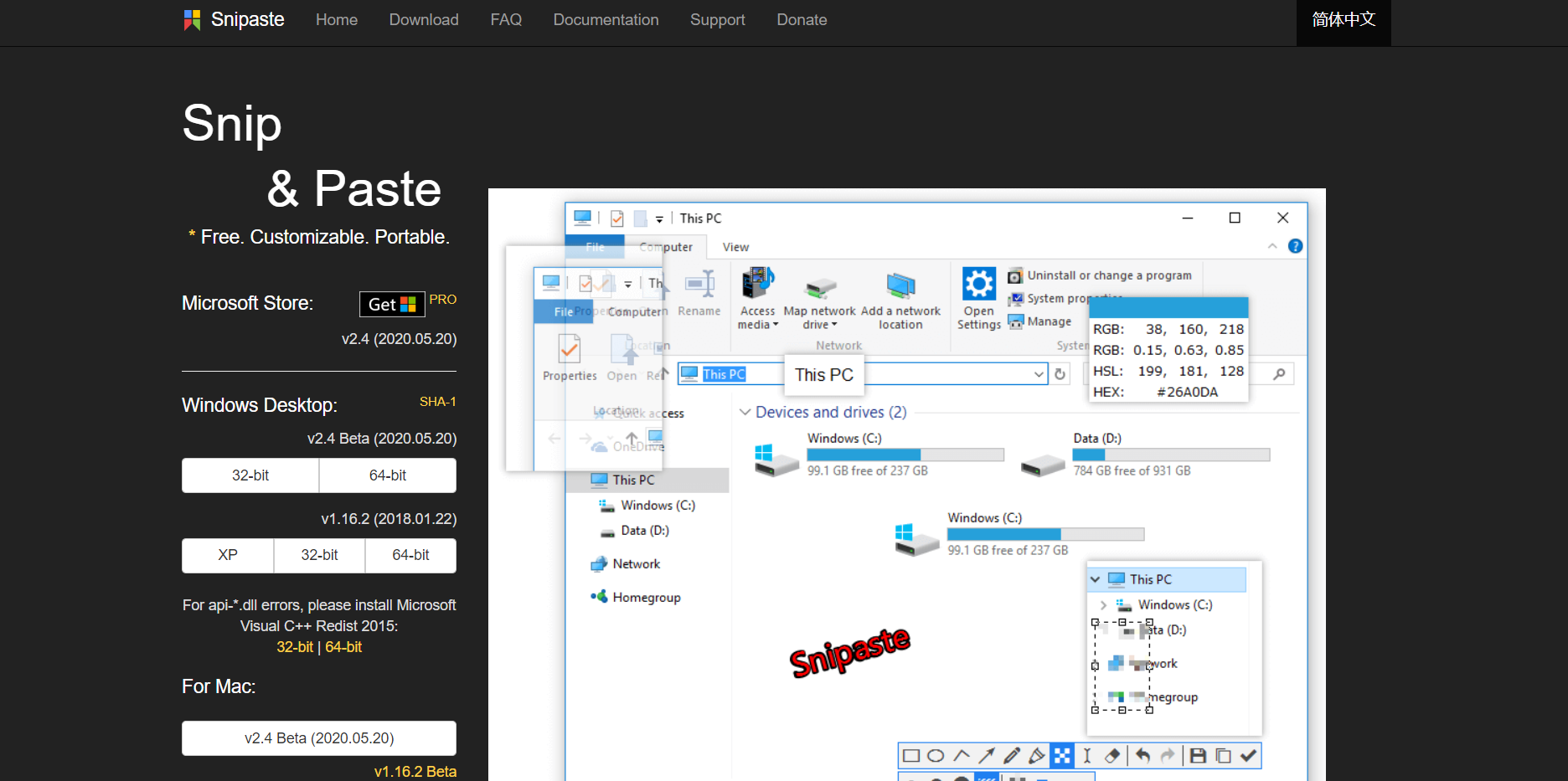Toggle the mosaic tool in toolbar
This screenshot has width=1568, height=781.
point(1062,756)
